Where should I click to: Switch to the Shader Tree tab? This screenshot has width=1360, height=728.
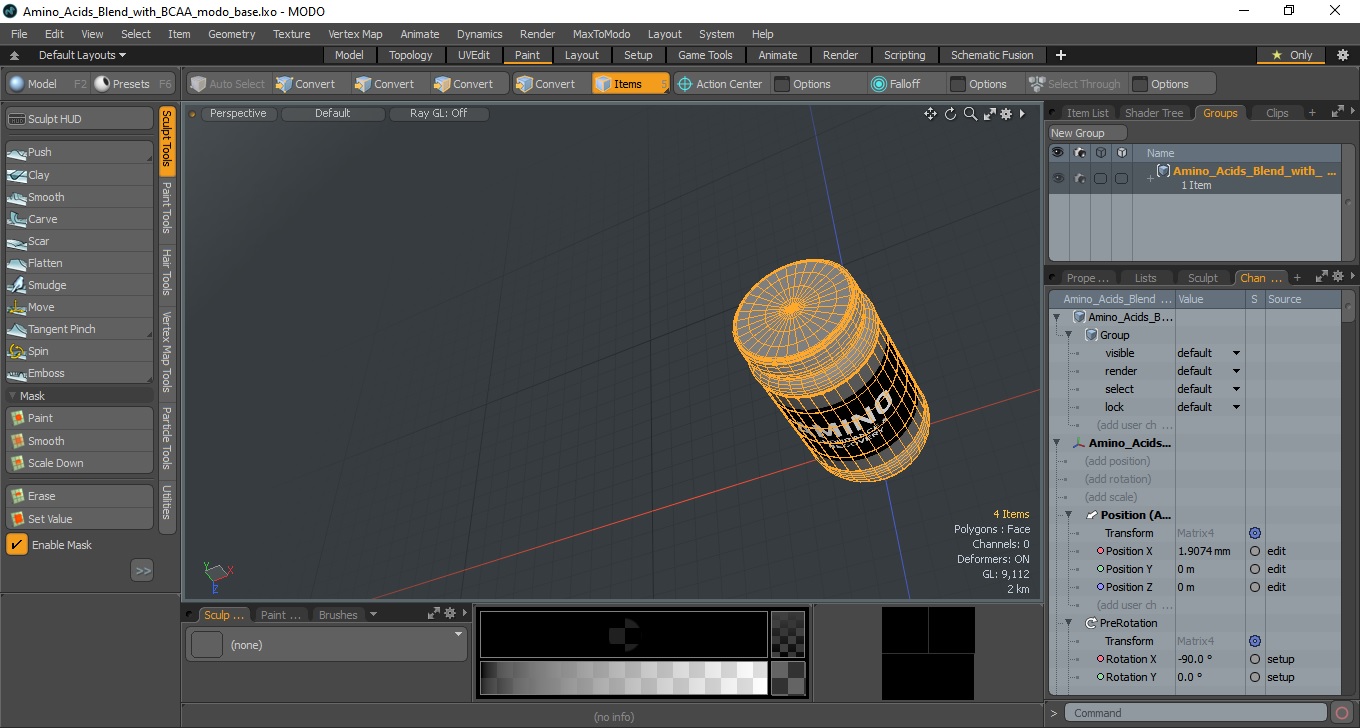click(x=1154, y=113)
